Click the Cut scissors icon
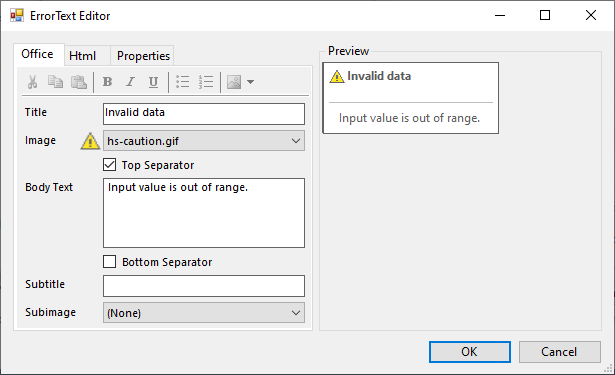Screen dimensions: 615x375 click(33, 82)
